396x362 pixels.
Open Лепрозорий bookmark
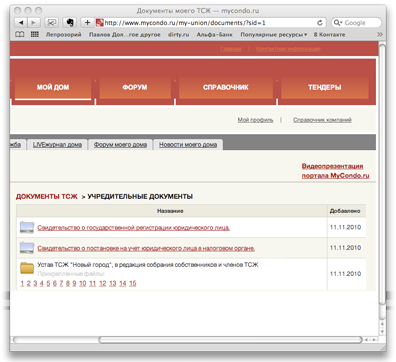tap(63, 34)
